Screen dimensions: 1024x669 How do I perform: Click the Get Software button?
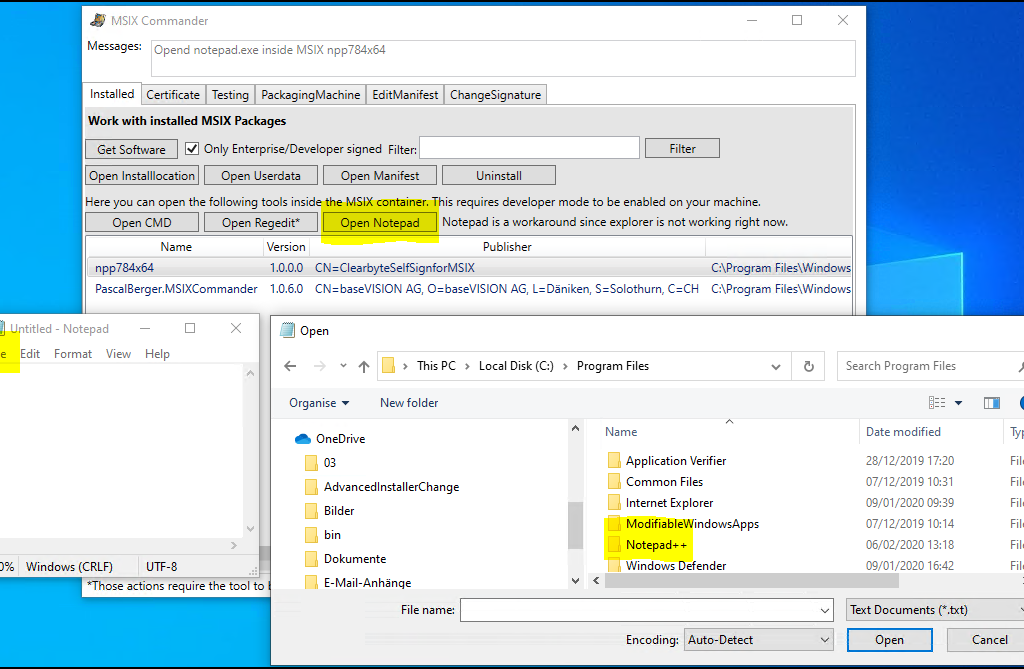coord(131,149)
